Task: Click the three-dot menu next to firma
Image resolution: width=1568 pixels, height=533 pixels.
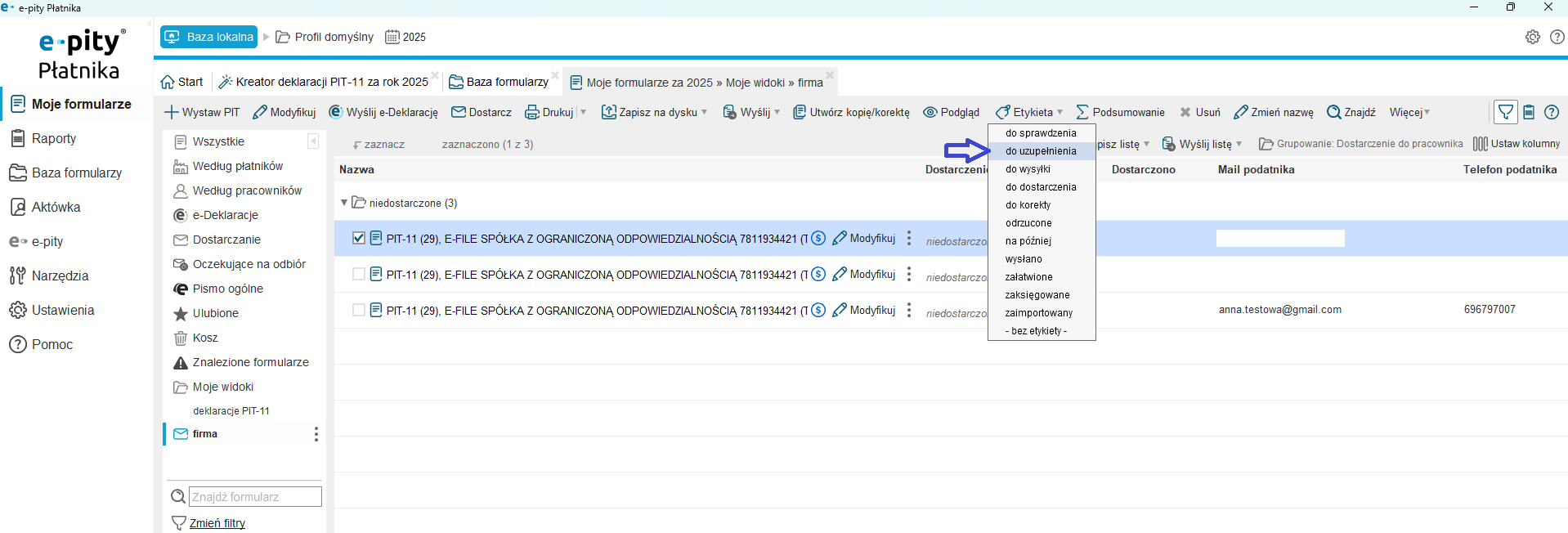Action: click(x=316, y=434)
